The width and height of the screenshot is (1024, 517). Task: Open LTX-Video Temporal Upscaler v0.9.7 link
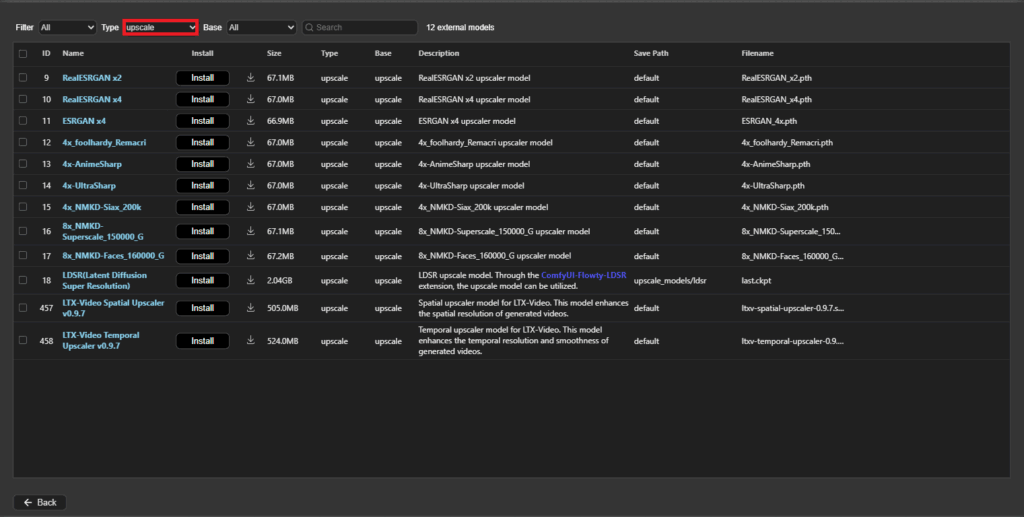point(101,340)
